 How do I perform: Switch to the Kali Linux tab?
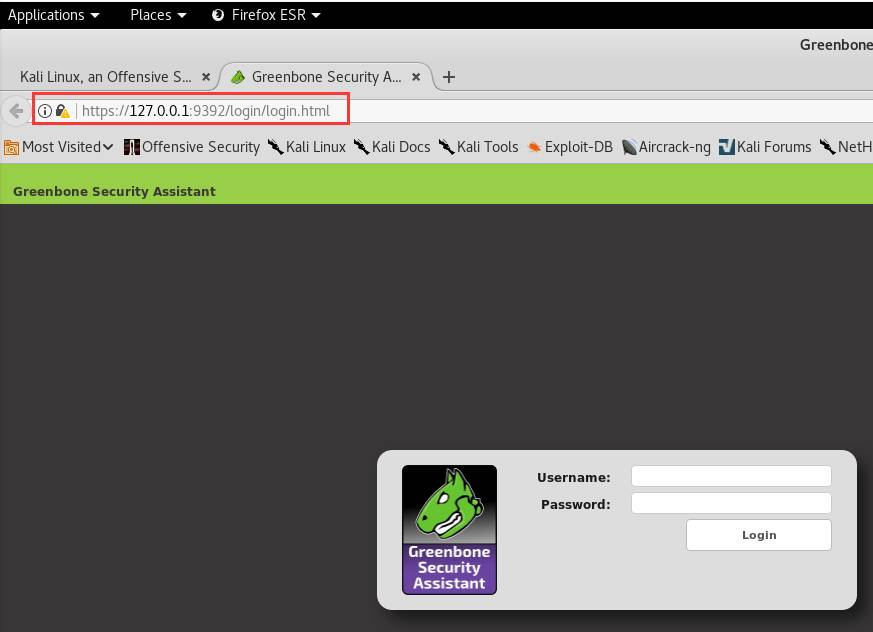coord(106,77)
